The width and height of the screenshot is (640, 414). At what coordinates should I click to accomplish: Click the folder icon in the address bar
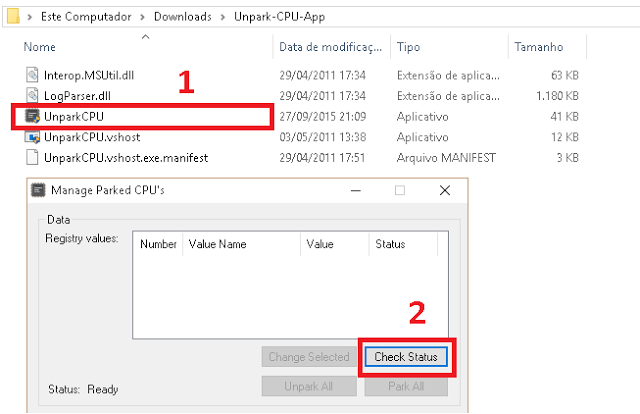pyautogui.click(x=13, y=16)
